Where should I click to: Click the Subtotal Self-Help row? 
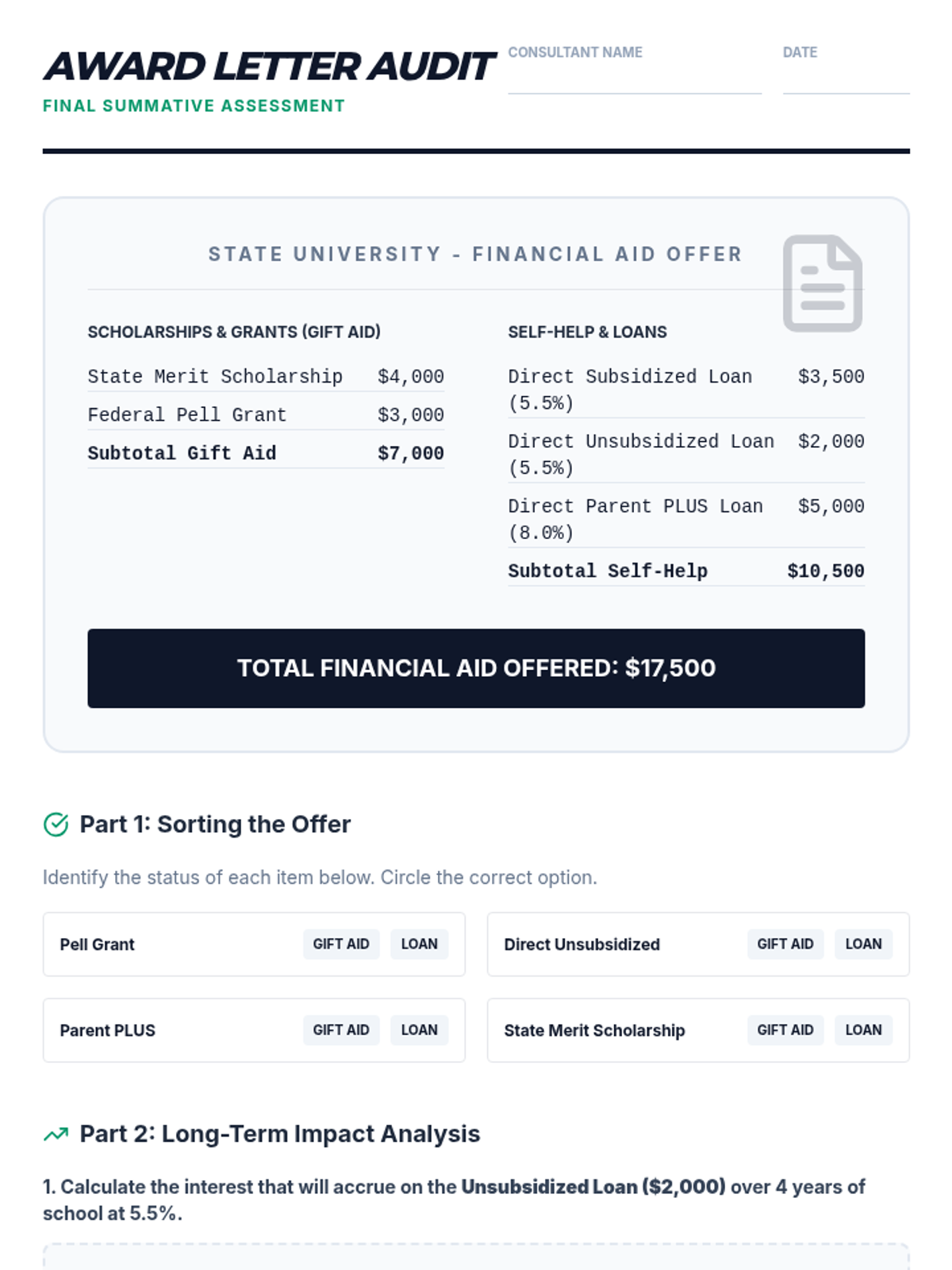[x=685, y=571]
